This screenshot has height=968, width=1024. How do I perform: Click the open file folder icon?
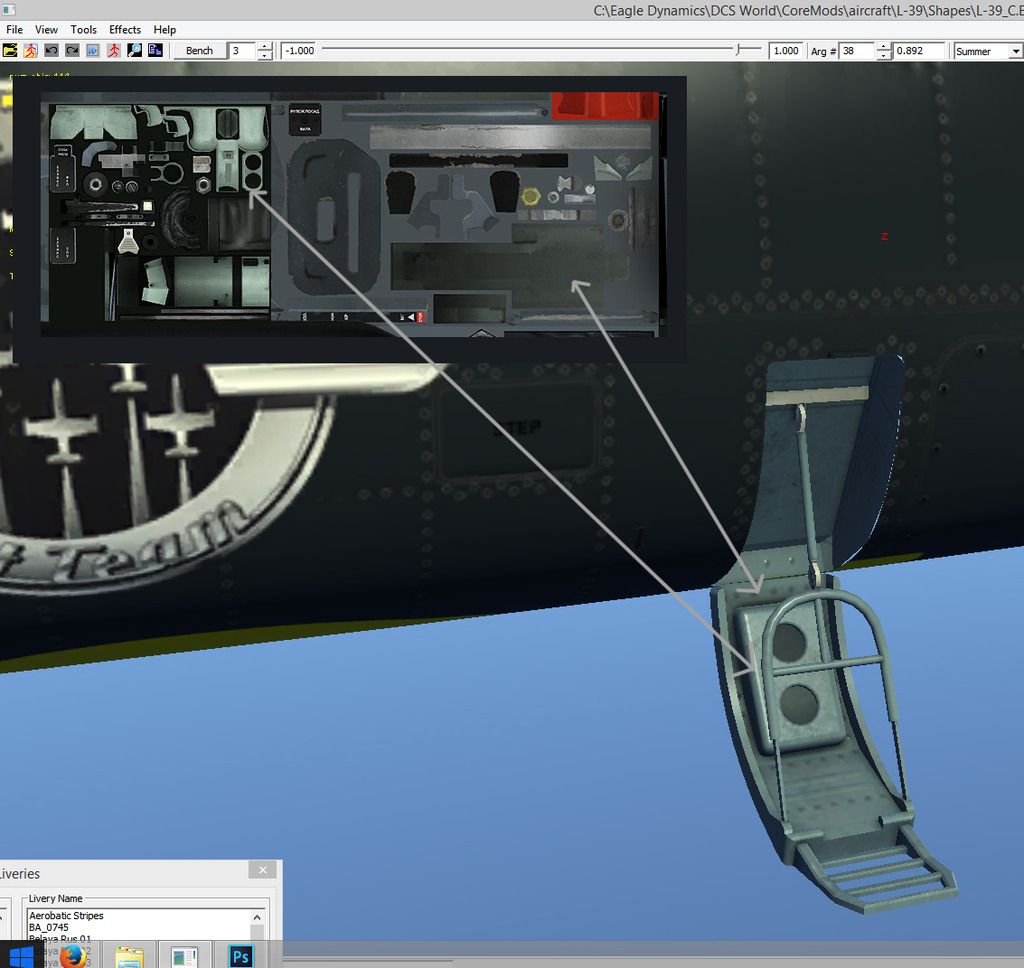tap(11, 50)
